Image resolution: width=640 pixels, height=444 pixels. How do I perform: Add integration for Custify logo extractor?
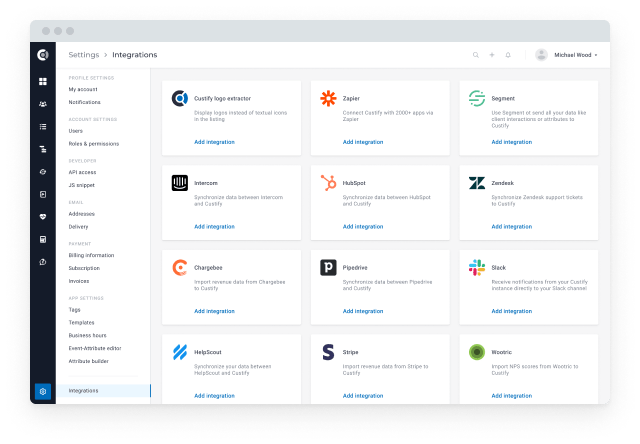click(x=214, y=142)
